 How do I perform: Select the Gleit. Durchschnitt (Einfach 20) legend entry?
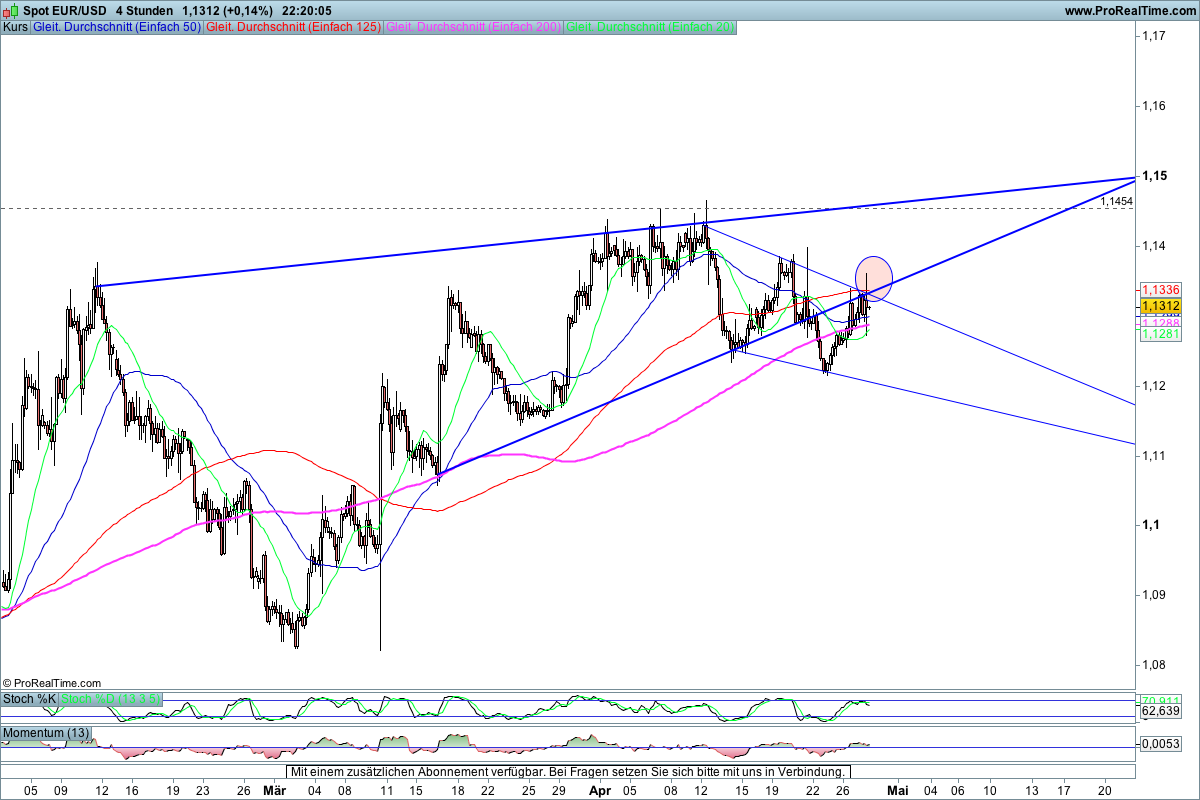click(x=650, y=27)
